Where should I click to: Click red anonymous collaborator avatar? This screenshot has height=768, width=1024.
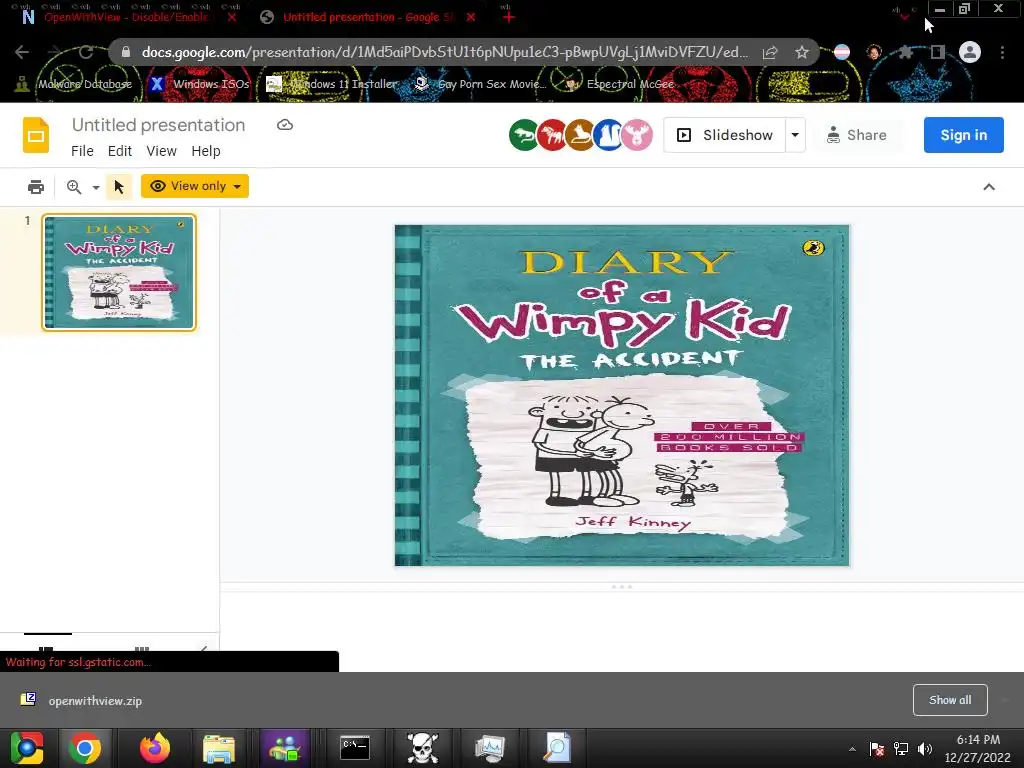point(552,135)
